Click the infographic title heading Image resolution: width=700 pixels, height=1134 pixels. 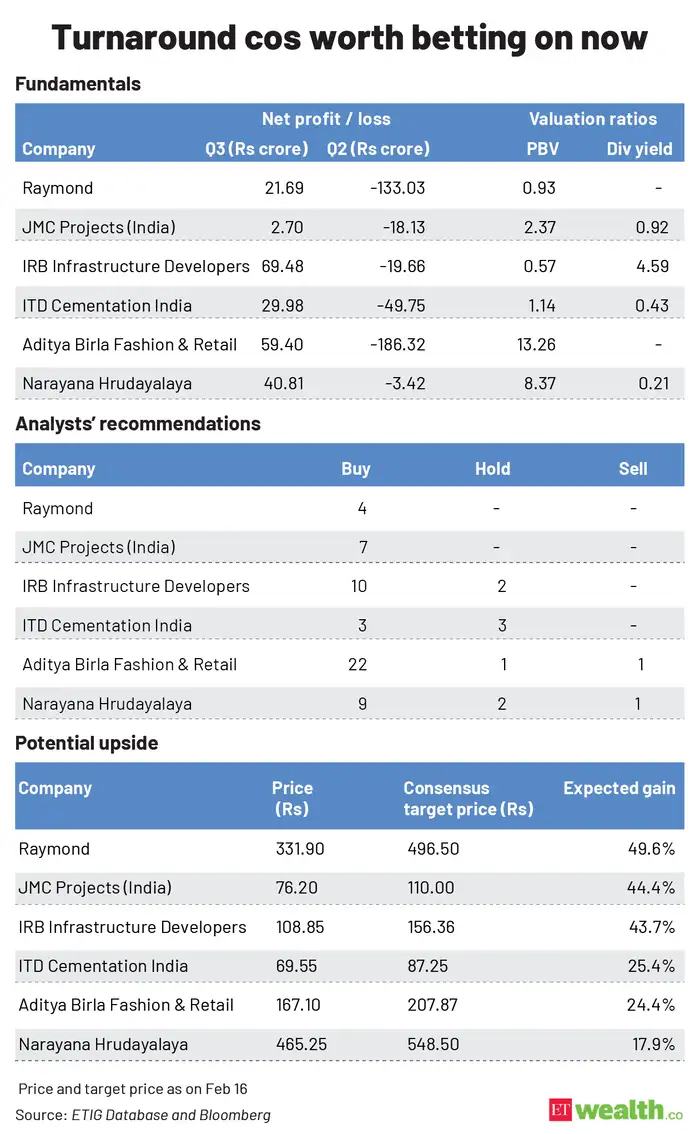point(350,37)
